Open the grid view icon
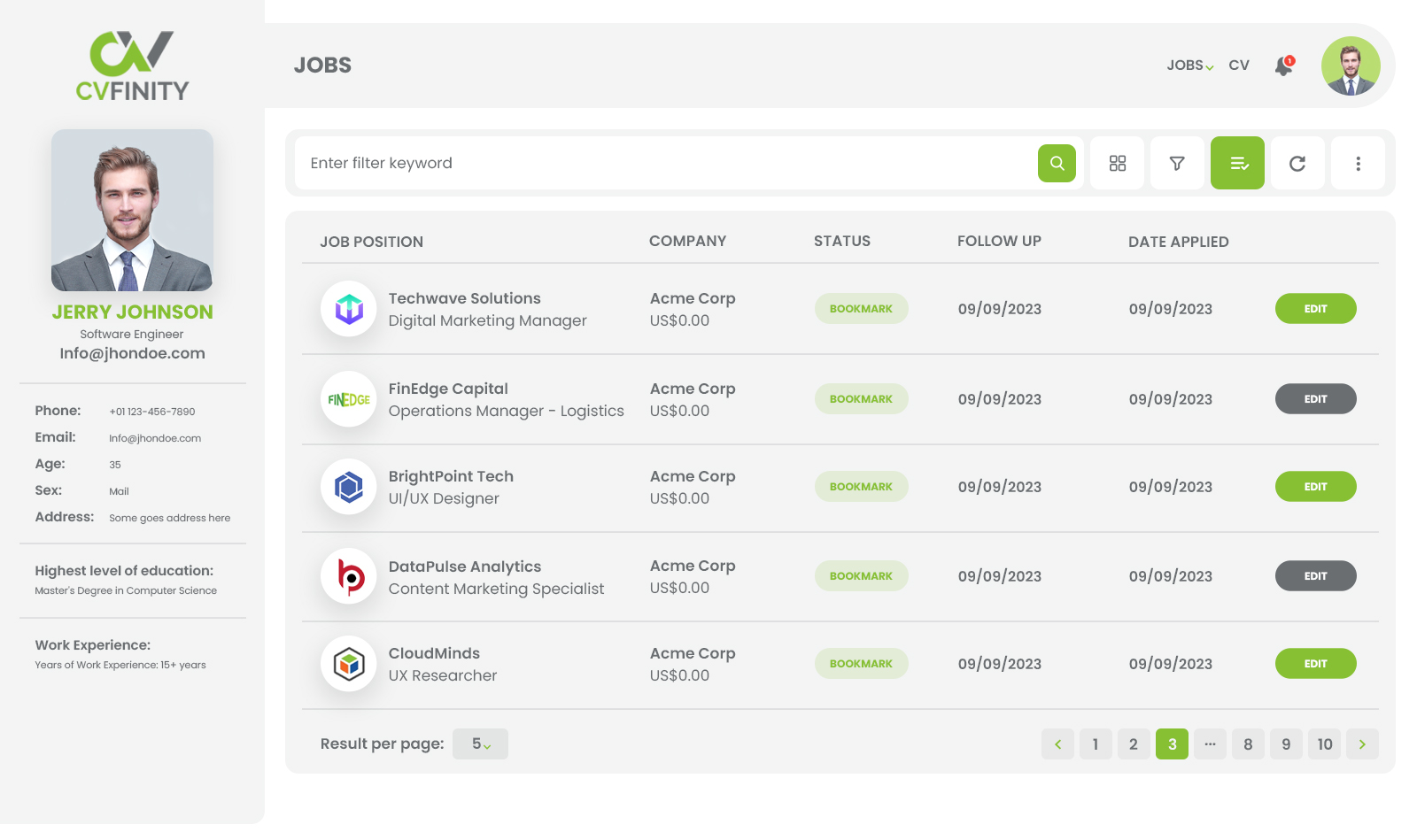The image size is (1417, 840). [1117, 163]
